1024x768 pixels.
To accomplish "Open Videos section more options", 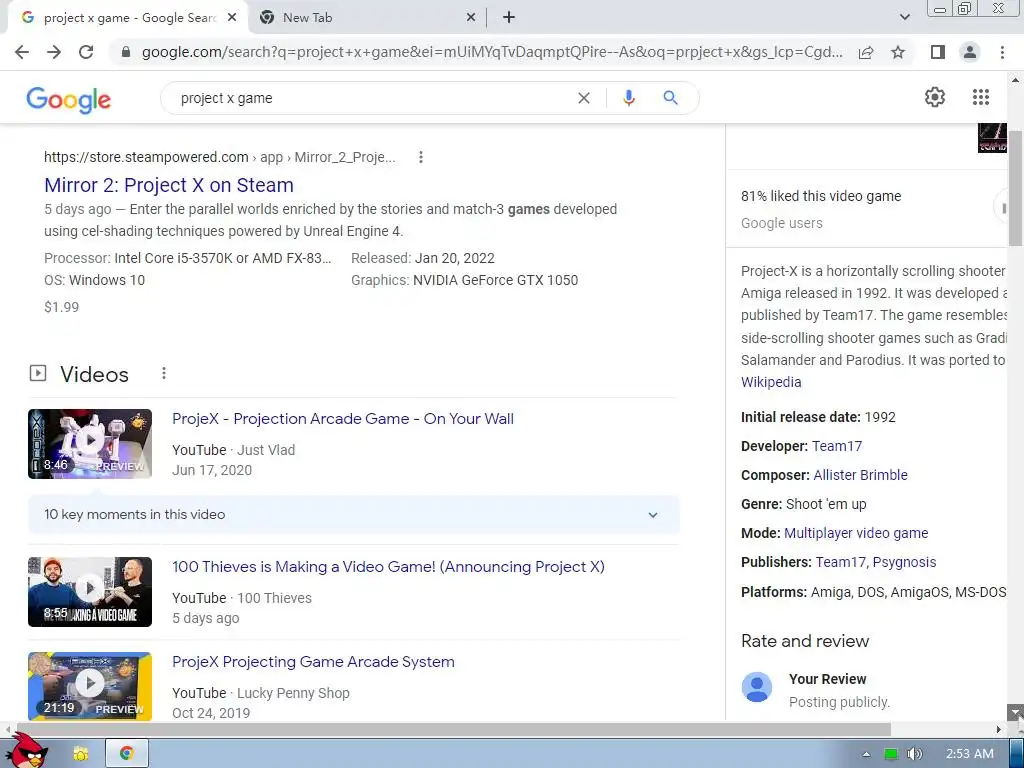I will [x=164, y=373].
